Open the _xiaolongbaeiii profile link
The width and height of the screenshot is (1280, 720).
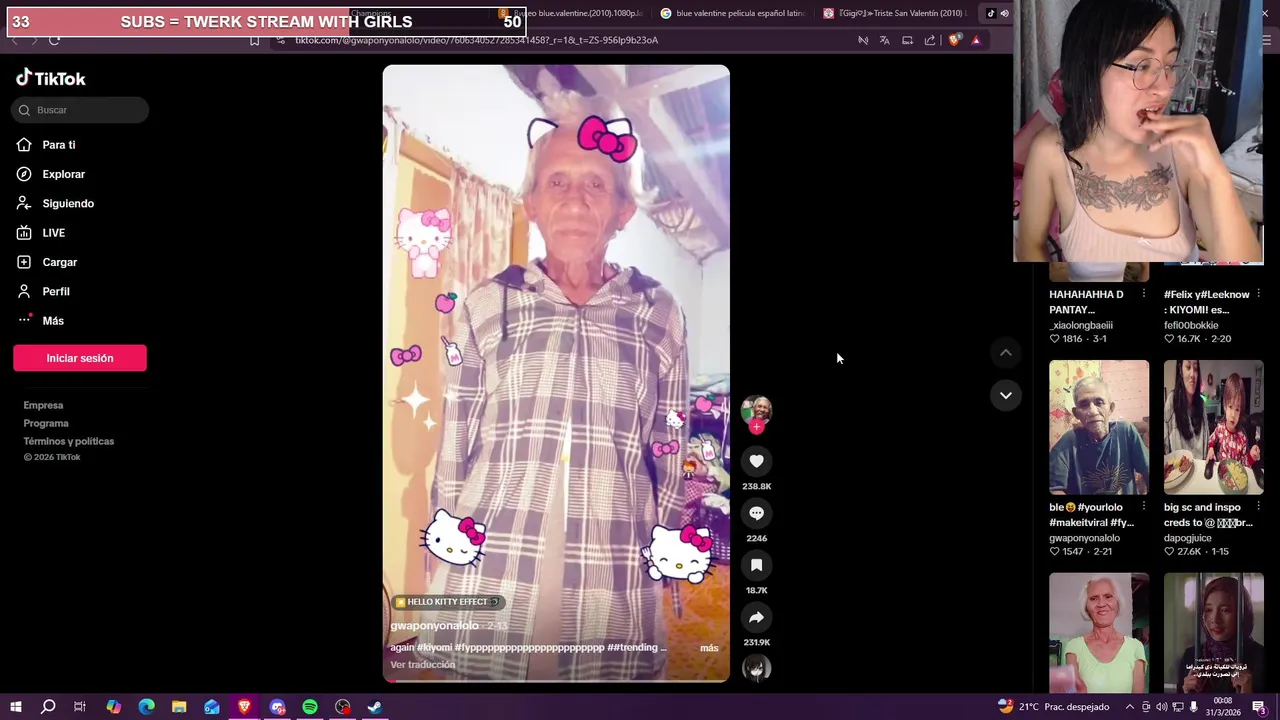point(1081,325)
